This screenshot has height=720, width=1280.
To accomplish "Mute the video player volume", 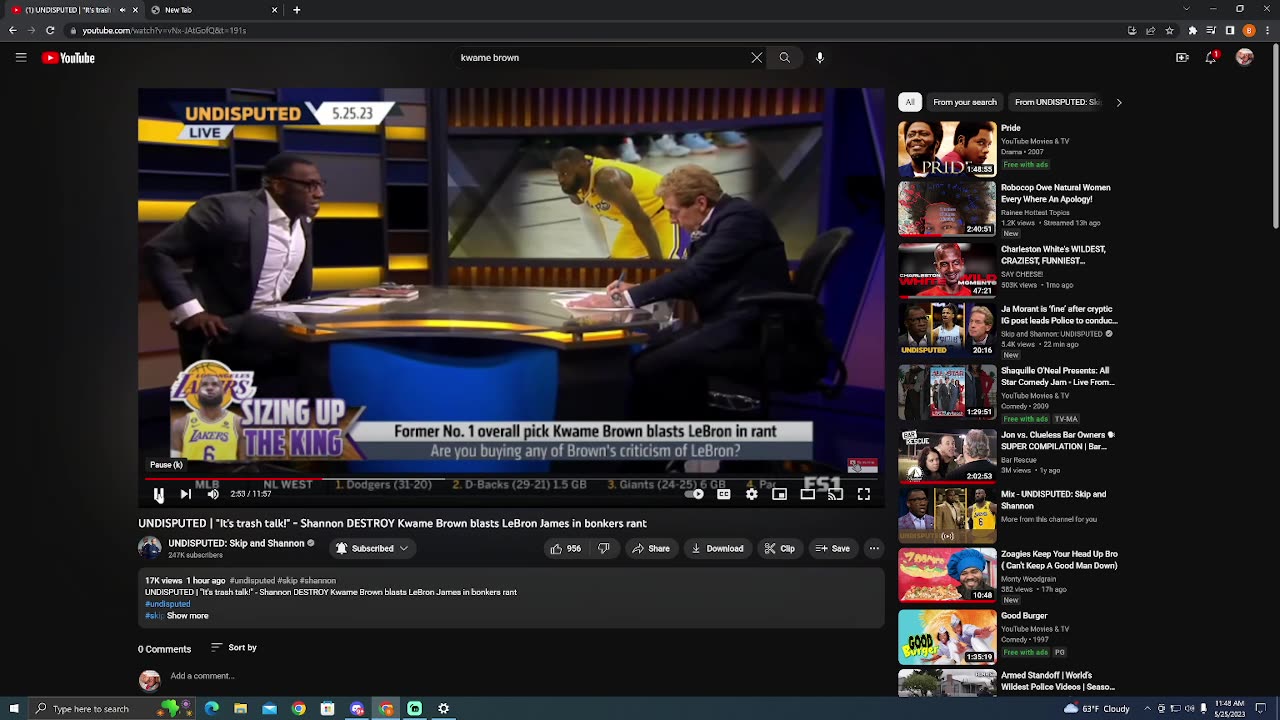I will point(213,494).
